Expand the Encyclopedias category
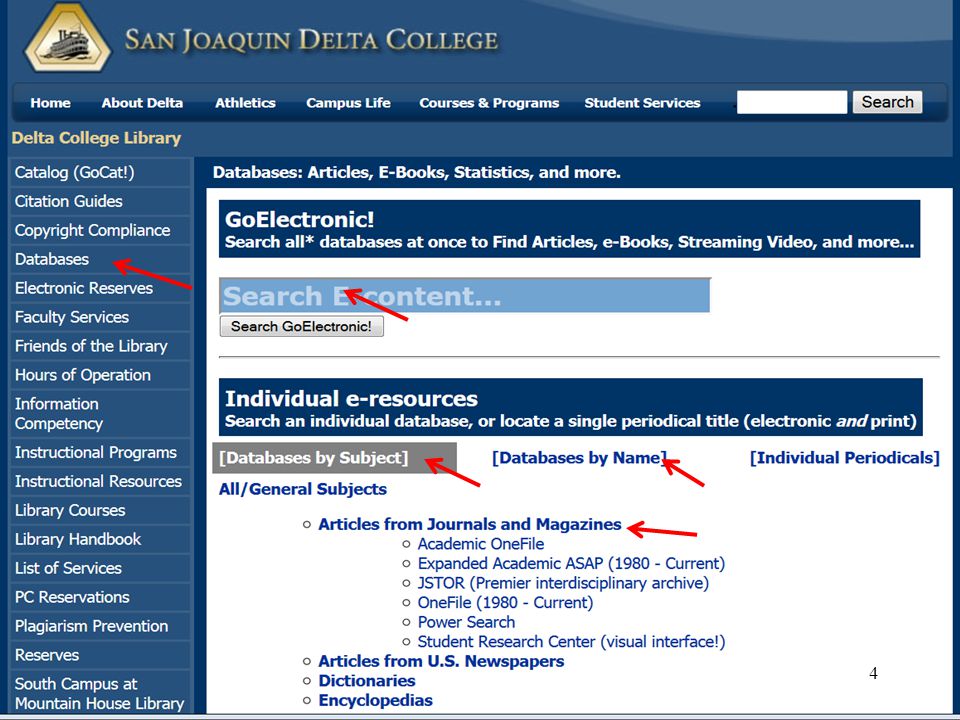This screenshot has height=720, width=960. 375,700
